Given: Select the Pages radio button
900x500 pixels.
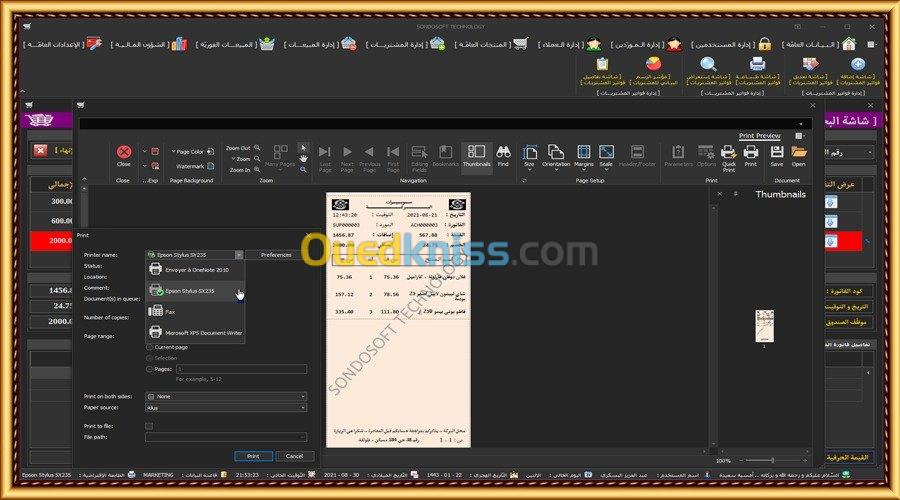Looking at the screenshot, I should click(x=149, y=369).
